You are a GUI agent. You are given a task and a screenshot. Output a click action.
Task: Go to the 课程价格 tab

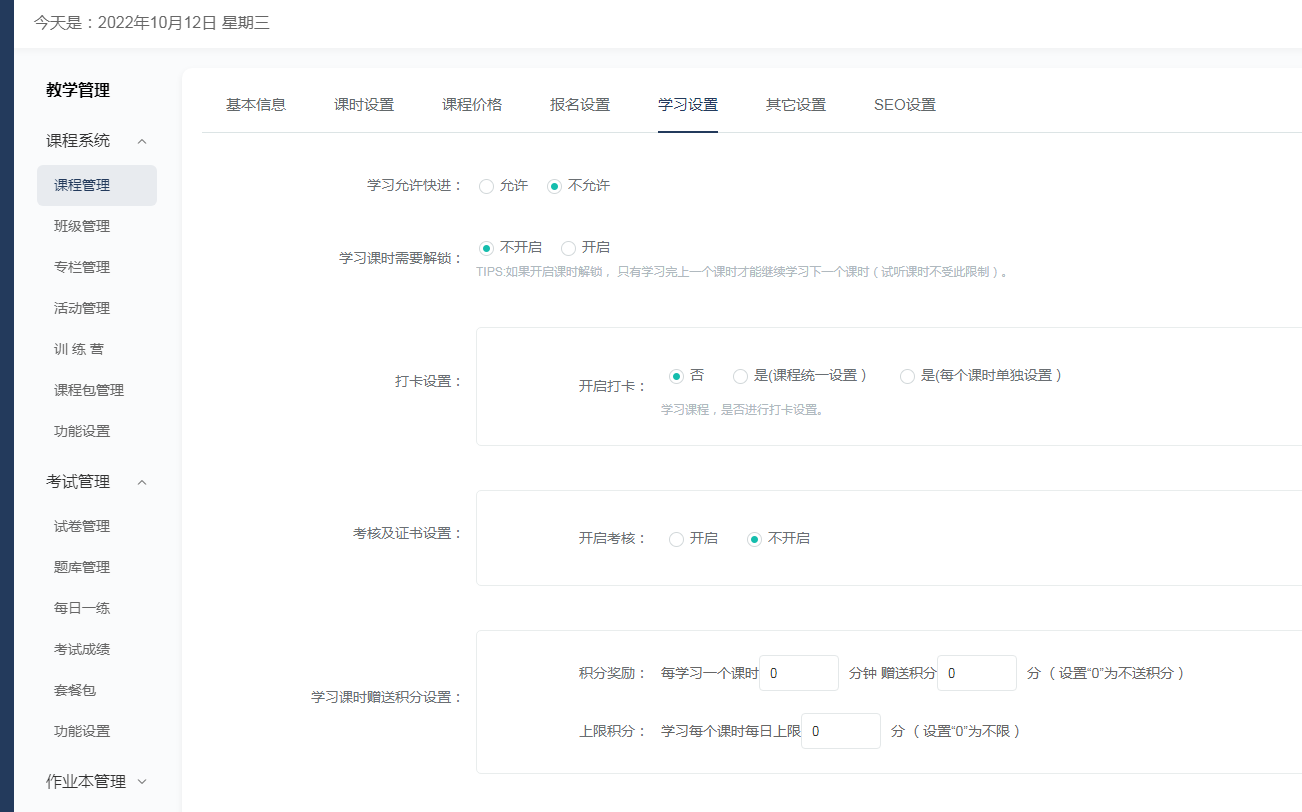(x=472, y=105)
